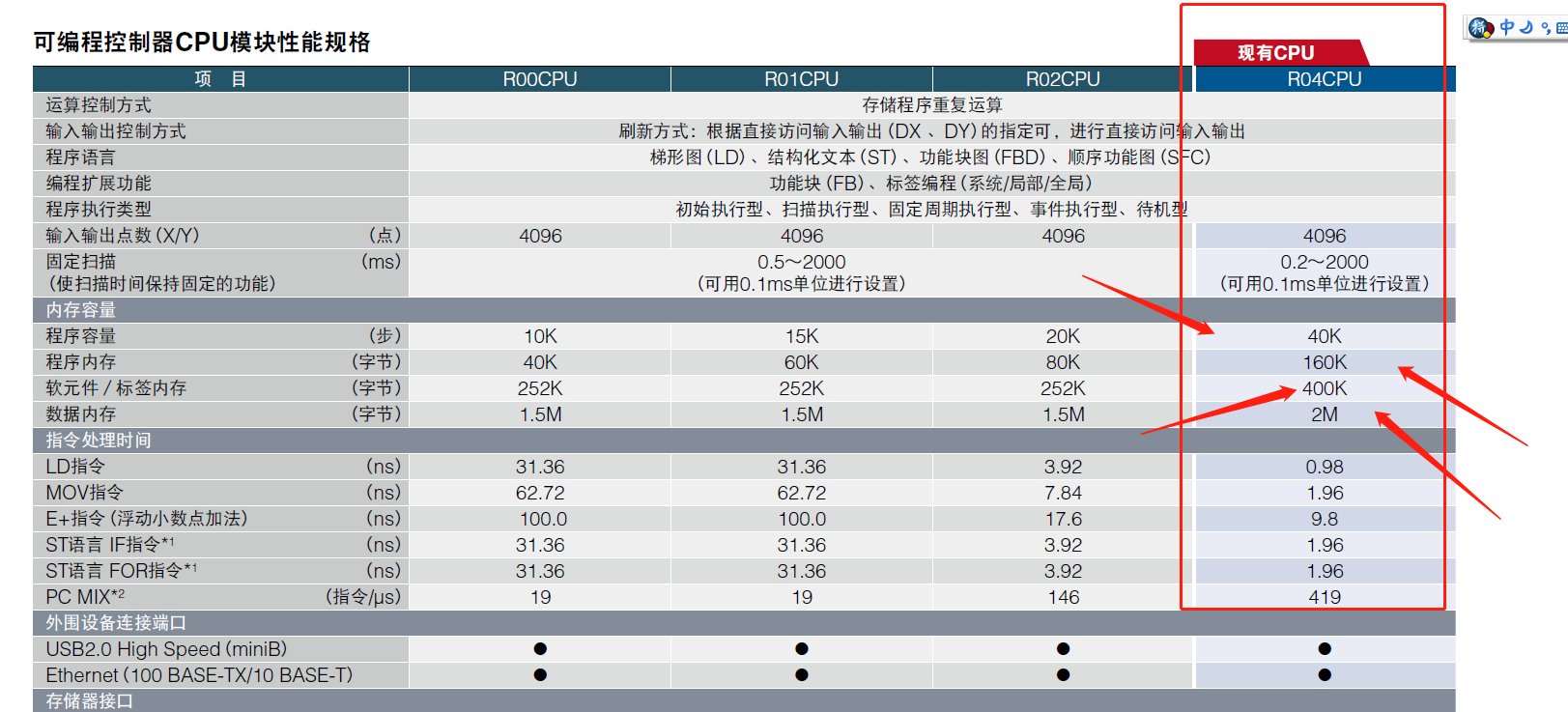Click the 外围设备连接端口 section heading row
The height and width of the screenshot is (712, 1568).
pyautogui.click(x=116, y=623)
